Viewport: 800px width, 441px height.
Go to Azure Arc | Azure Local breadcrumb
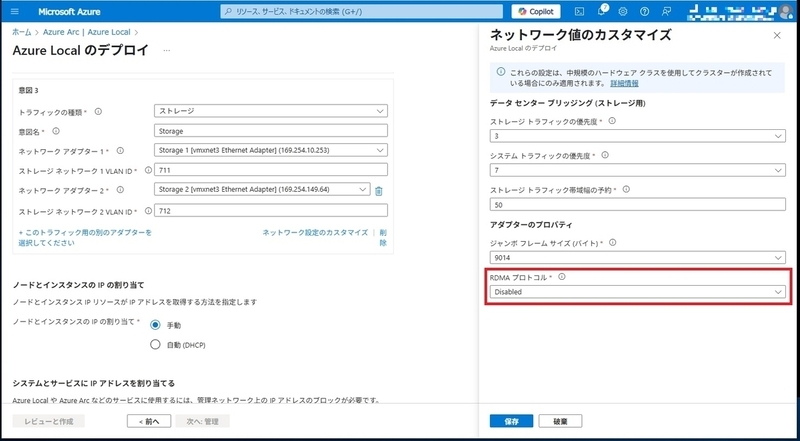point(87,32)
